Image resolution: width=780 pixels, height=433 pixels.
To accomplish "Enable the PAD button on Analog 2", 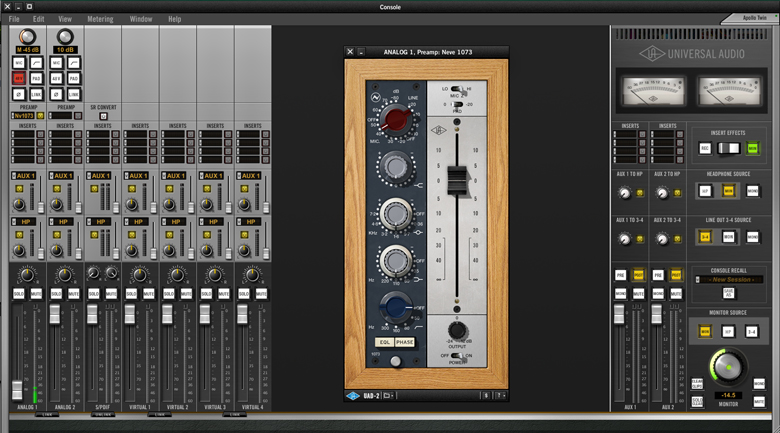I will (x=74, y=78).
